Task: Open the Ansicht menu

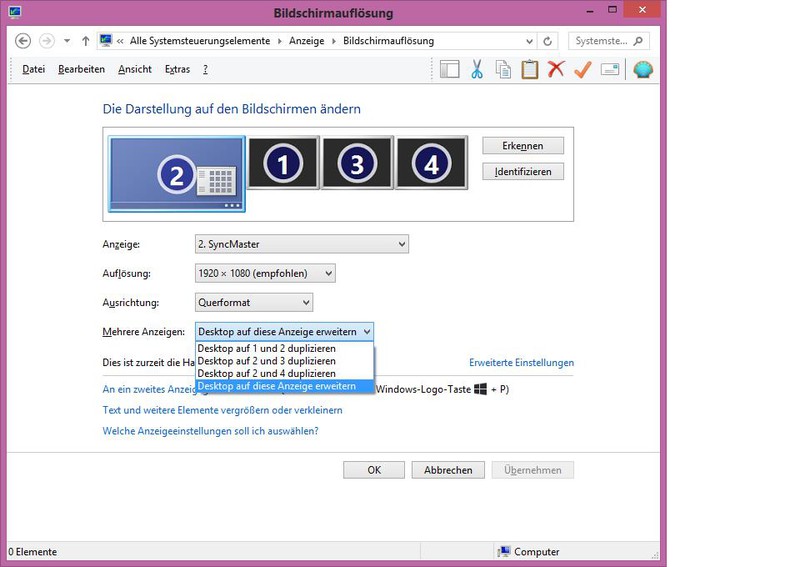Action: [x=134, y=69]
